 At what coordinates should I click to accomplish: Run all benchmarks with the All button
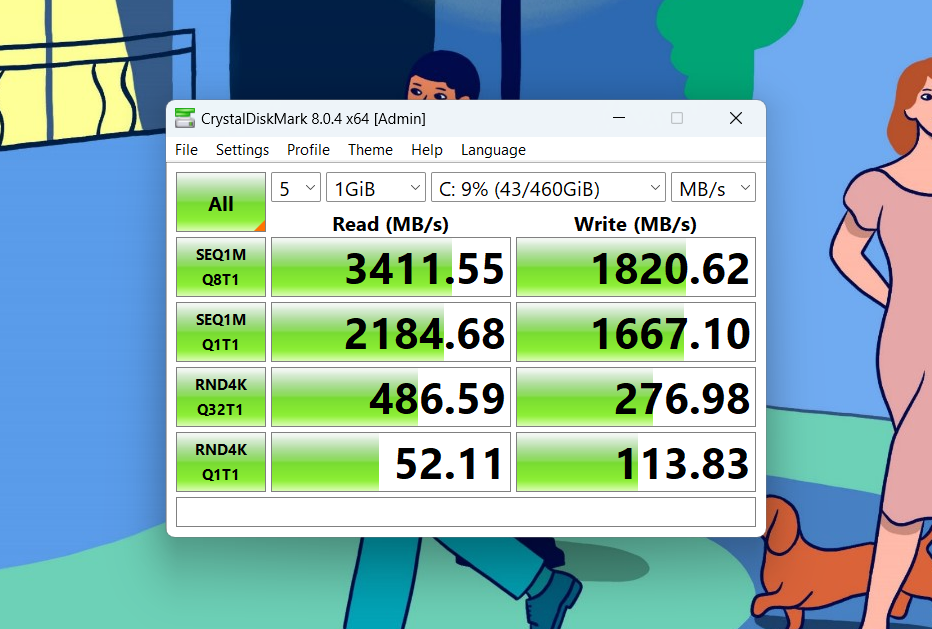pyautogui.click(x=221, y=202)
